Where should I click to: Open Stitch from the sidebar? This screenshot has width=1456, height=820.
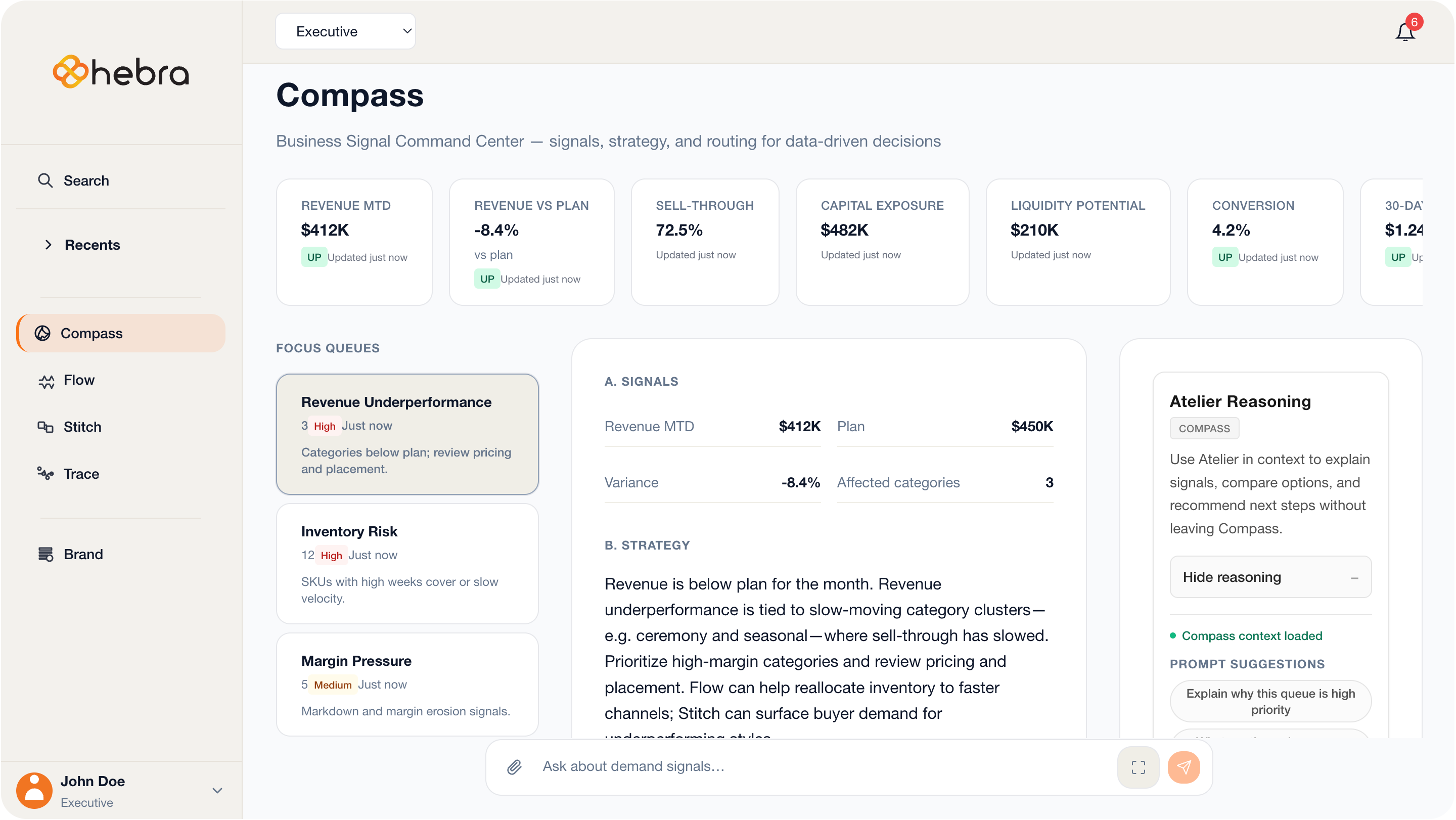click(x=82, y=427)
